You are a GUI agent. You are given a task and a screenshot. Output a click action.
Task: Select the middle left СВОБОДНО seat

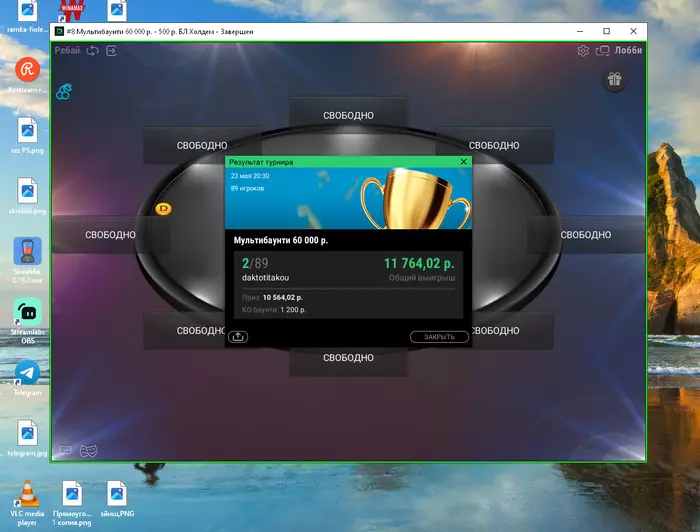[110, 235]
